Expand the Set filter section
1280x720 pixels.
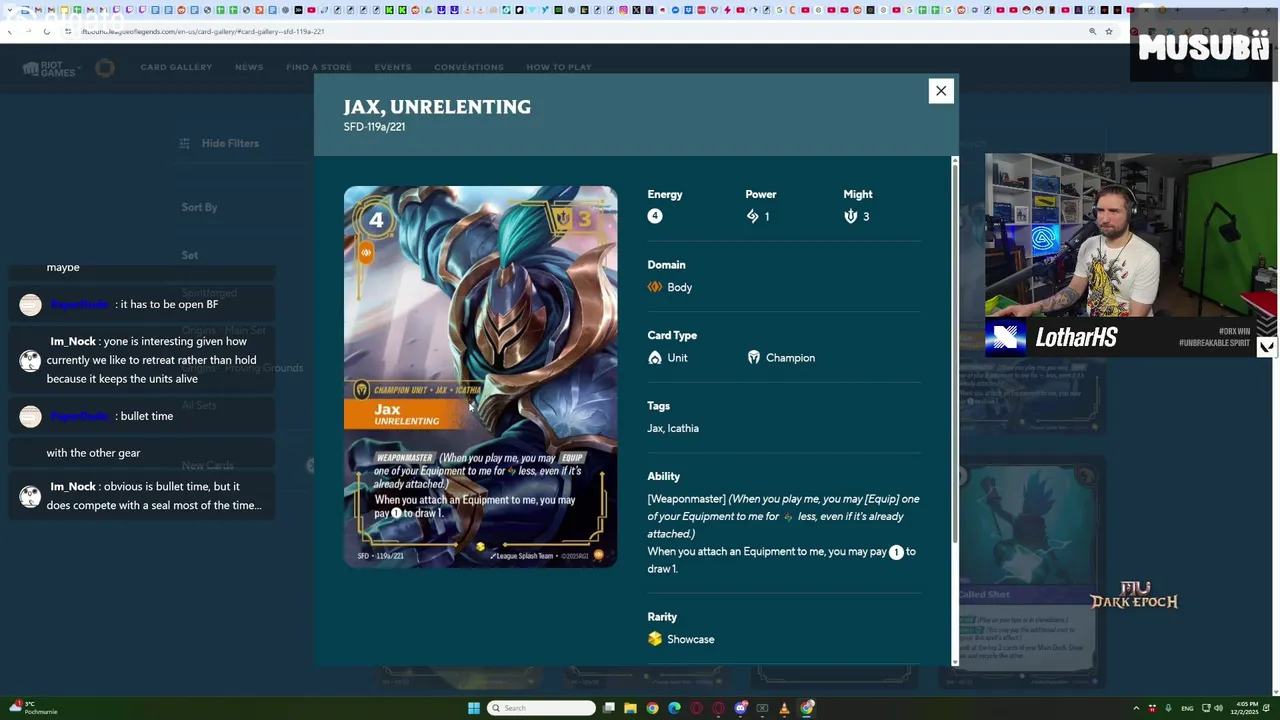190,255
